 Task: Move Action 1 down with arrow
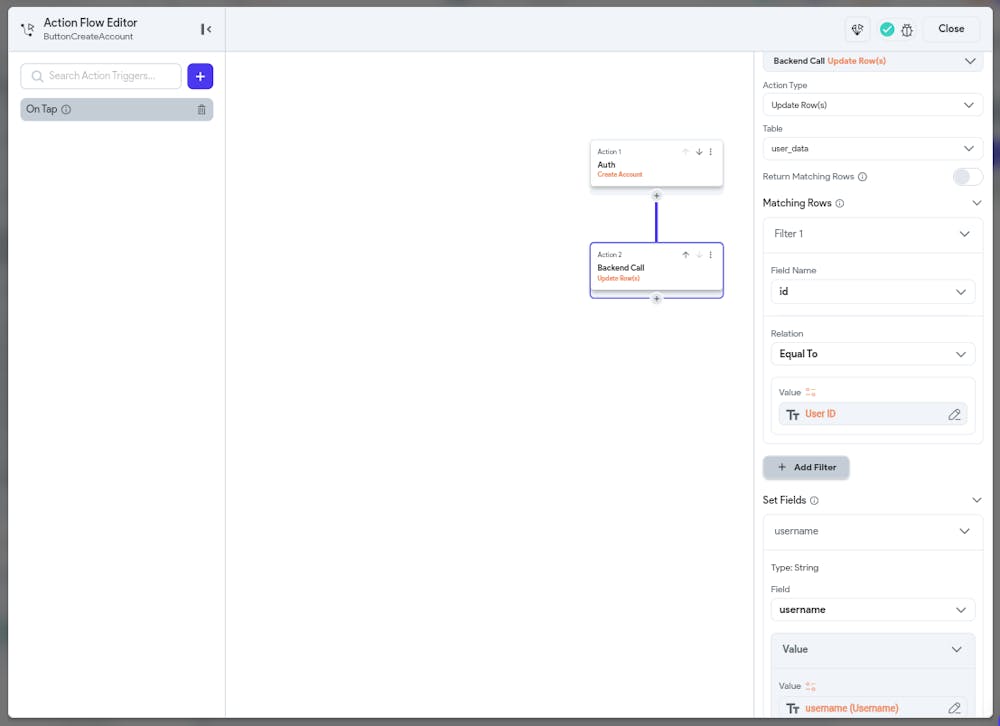coord(699,152)
